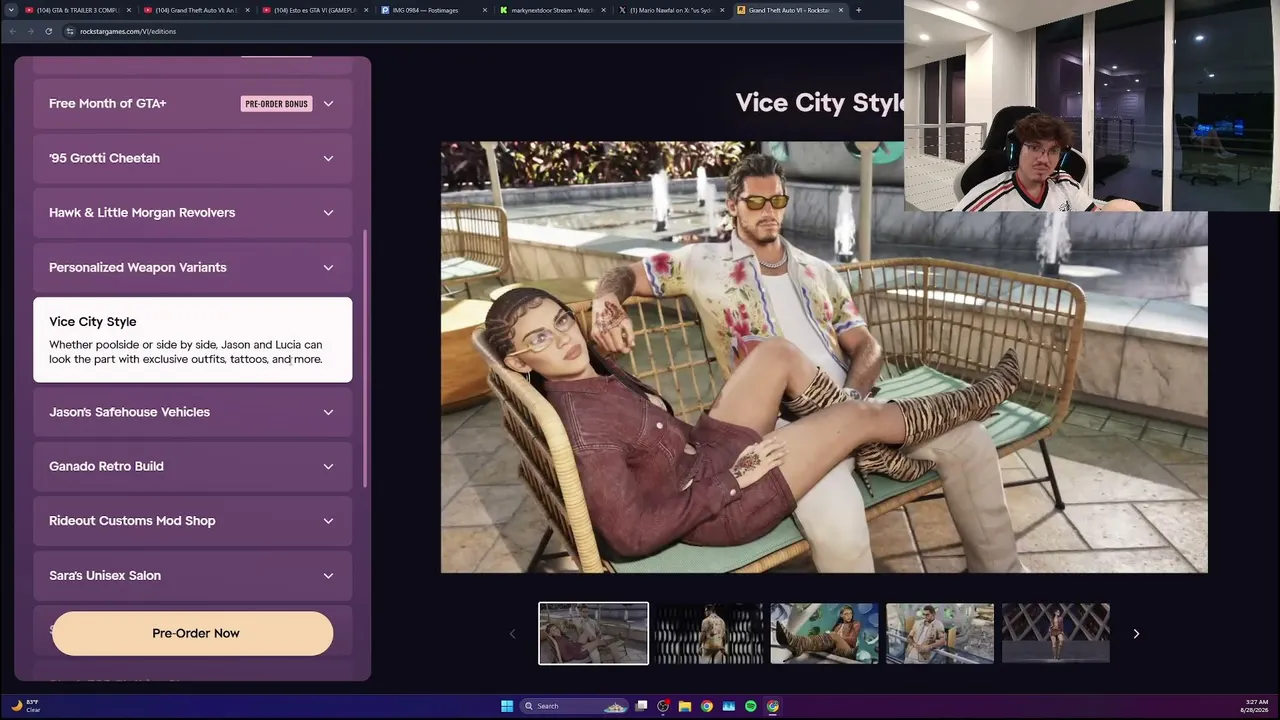This screenshot has width=1280, height=720.
Task: Click the Vice City Style page heading
Action: [x=820, y=103]
